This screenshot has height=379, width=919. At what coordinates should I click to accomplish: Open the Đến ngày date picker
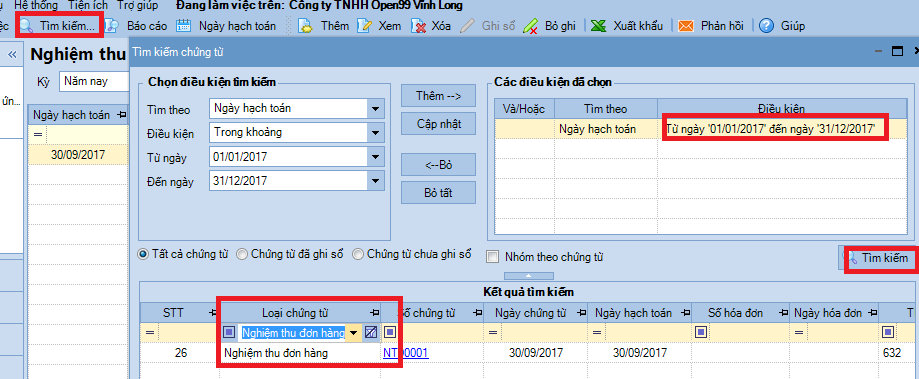pyautogui.click(x=375, y=182)
